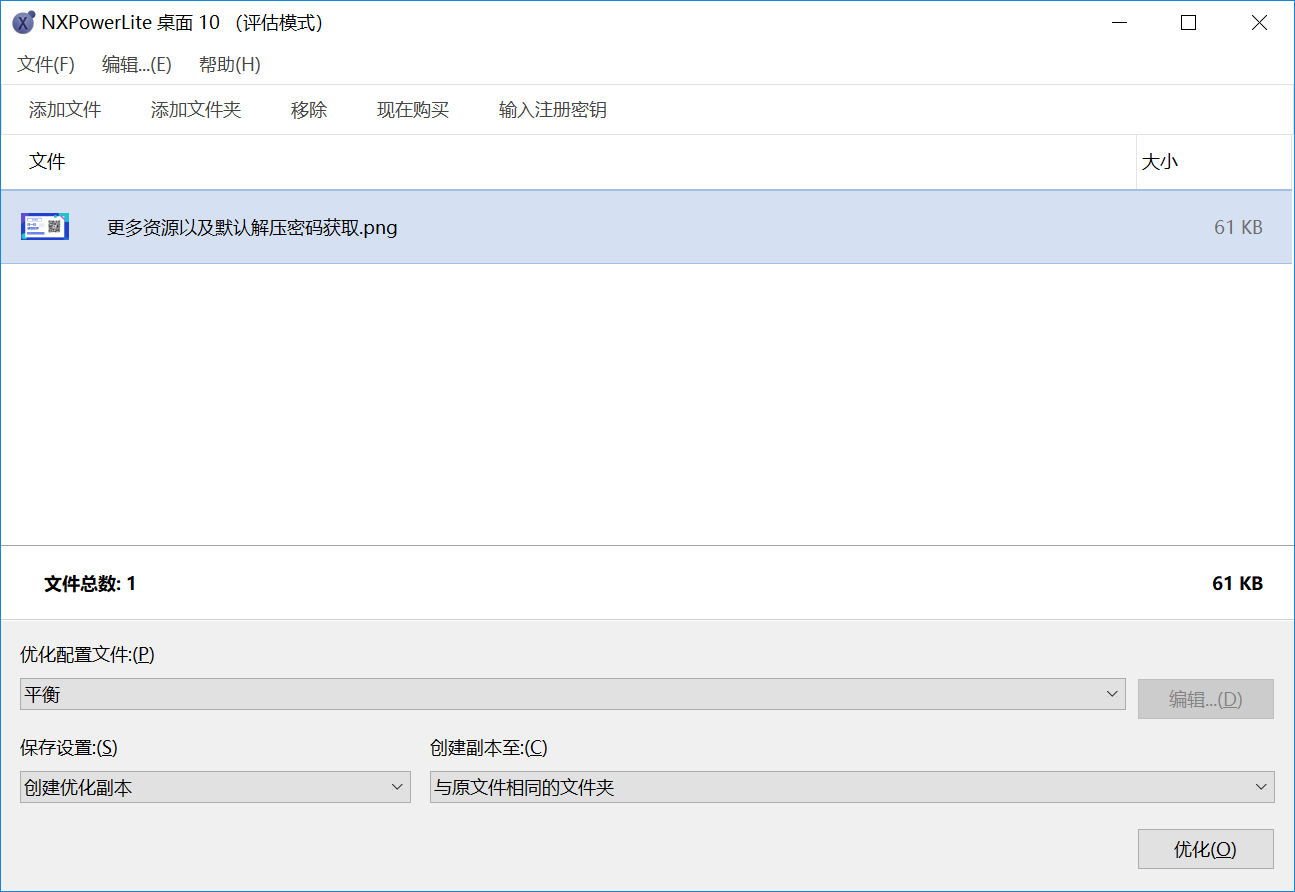1295x892 pixels.
Task: Click the NXPowerLite app icon in title bar
Action: [x=23, y=23]
